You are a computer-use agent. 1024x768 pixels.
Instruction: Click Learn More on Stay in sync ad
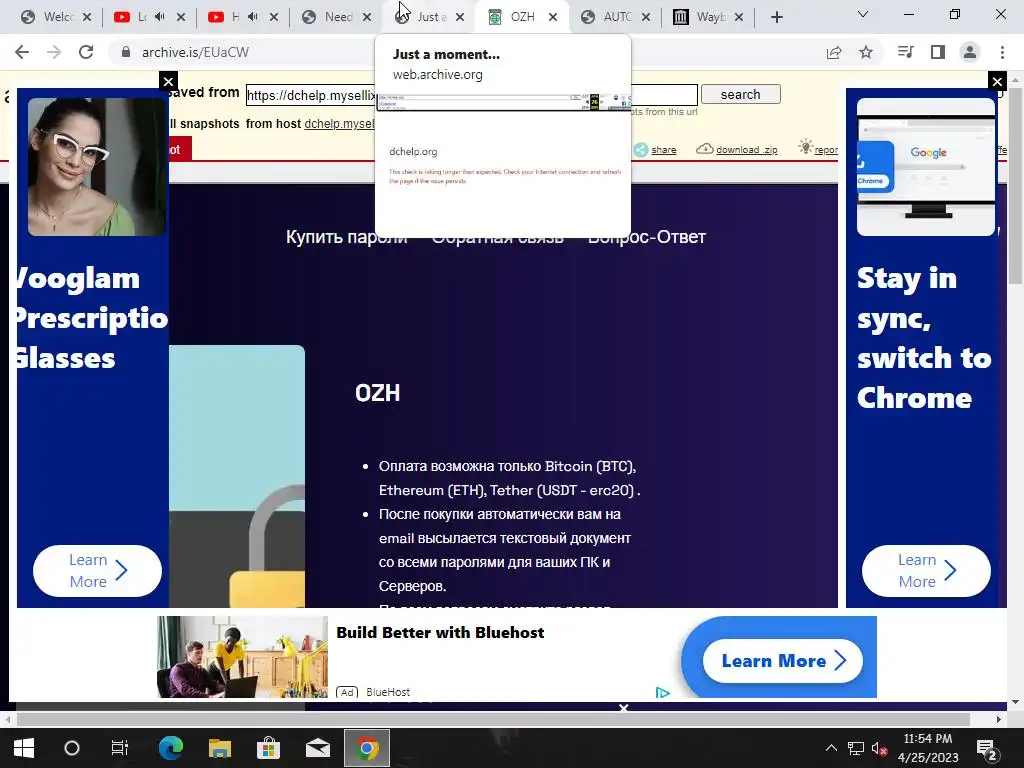(926, 571)
